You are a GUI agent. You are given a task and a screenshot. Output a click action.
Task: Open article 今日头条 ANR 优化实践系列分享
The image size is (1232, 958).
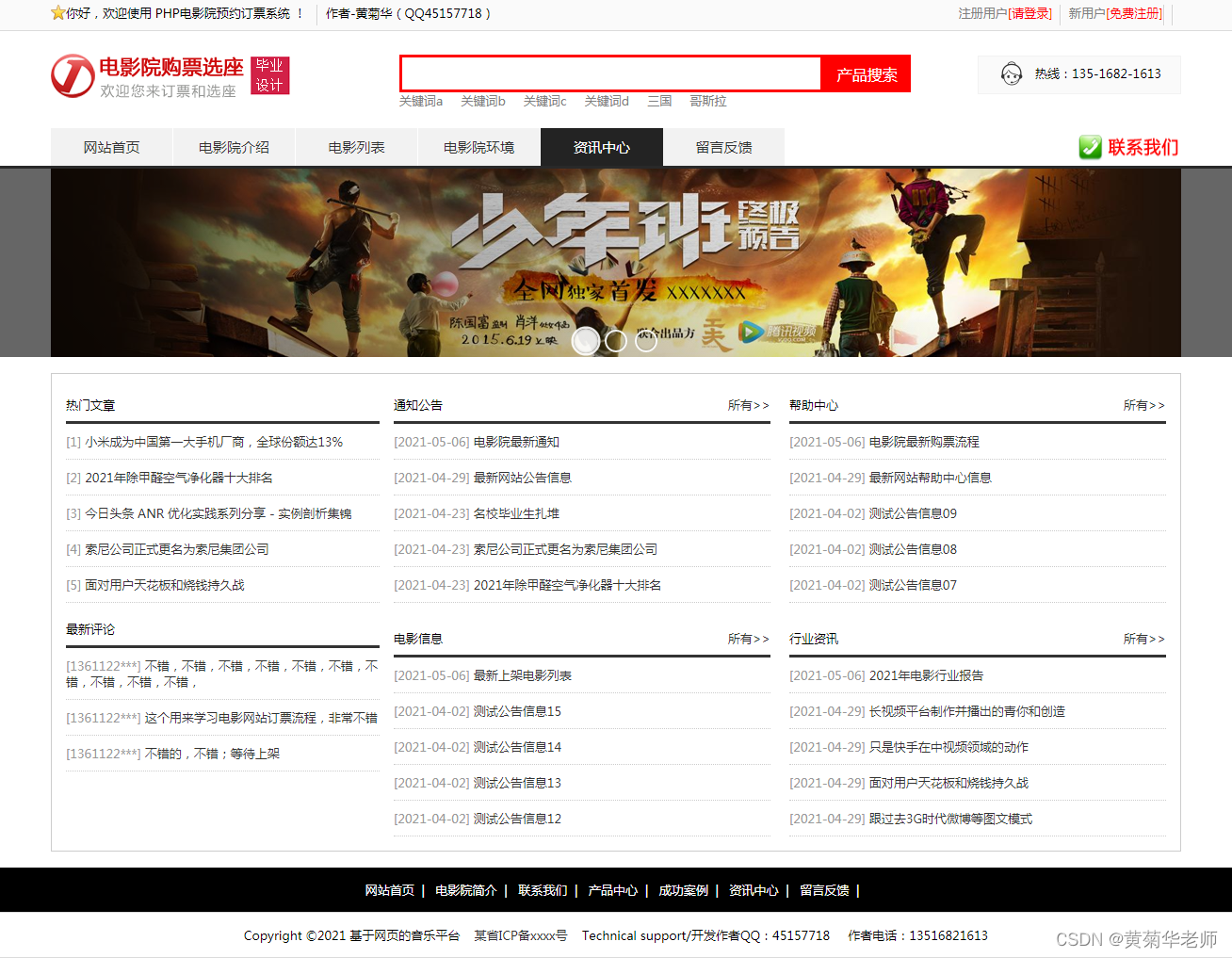coord(219,513)
